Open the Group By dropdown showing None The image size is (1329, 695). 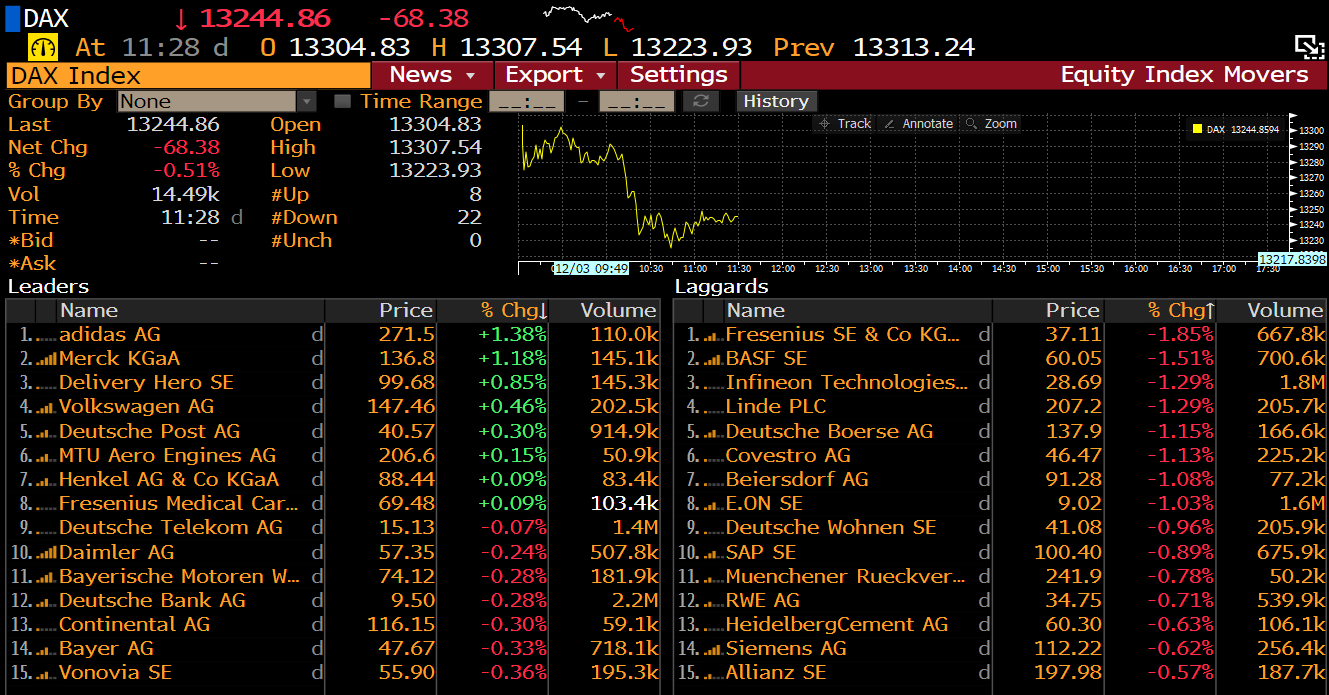click(x=217, y=101)
